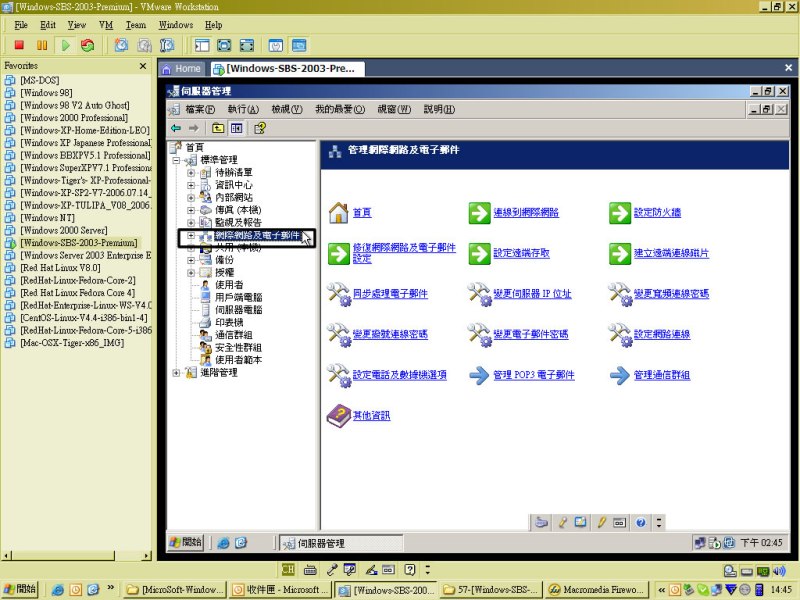
Task: Open the 變更伺服器 IP 位址 link
Action: click(x=532, y=294)
